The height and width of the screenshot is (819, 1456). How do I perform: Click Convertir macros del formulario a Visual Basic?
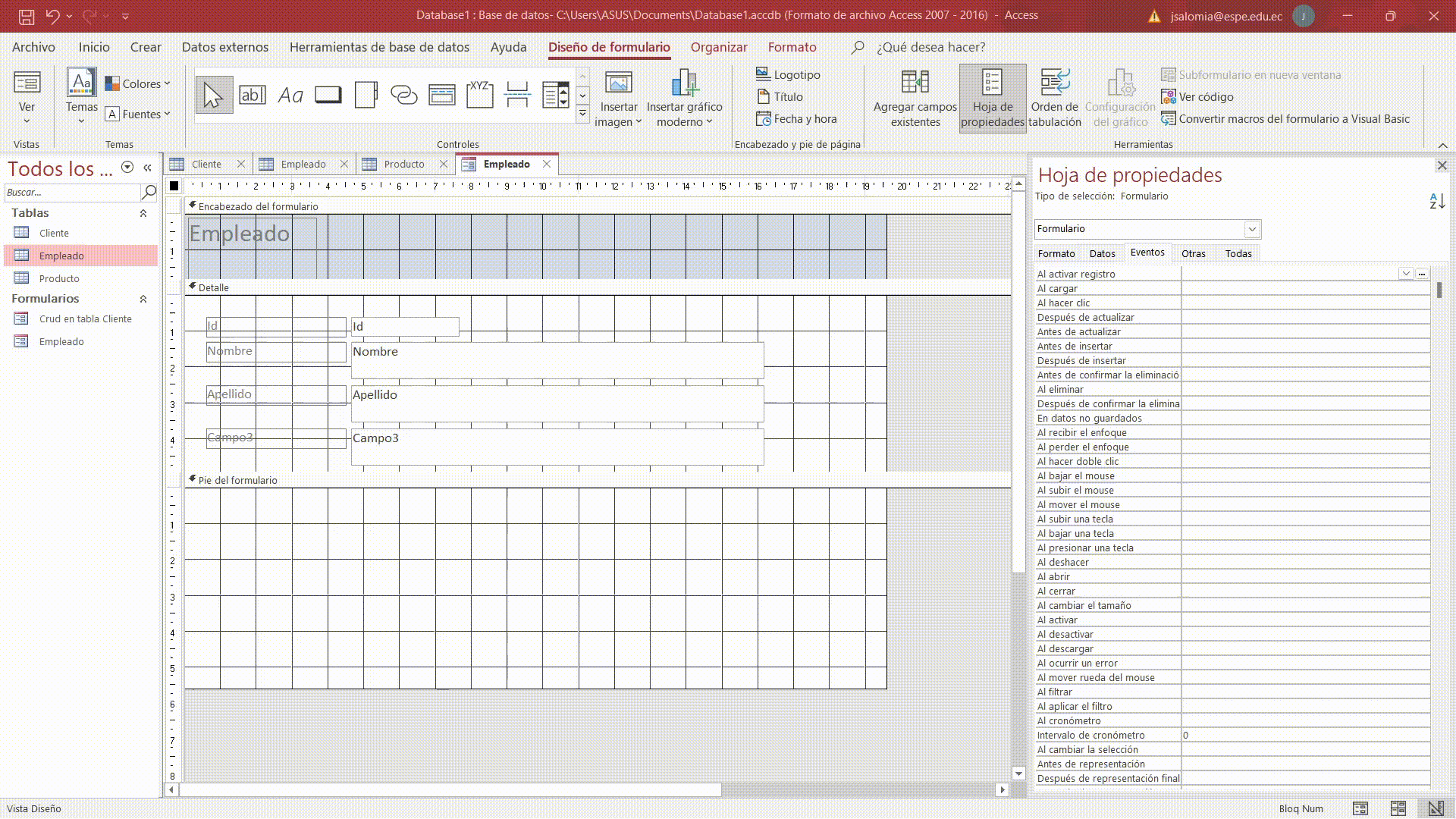(1285, 118)
